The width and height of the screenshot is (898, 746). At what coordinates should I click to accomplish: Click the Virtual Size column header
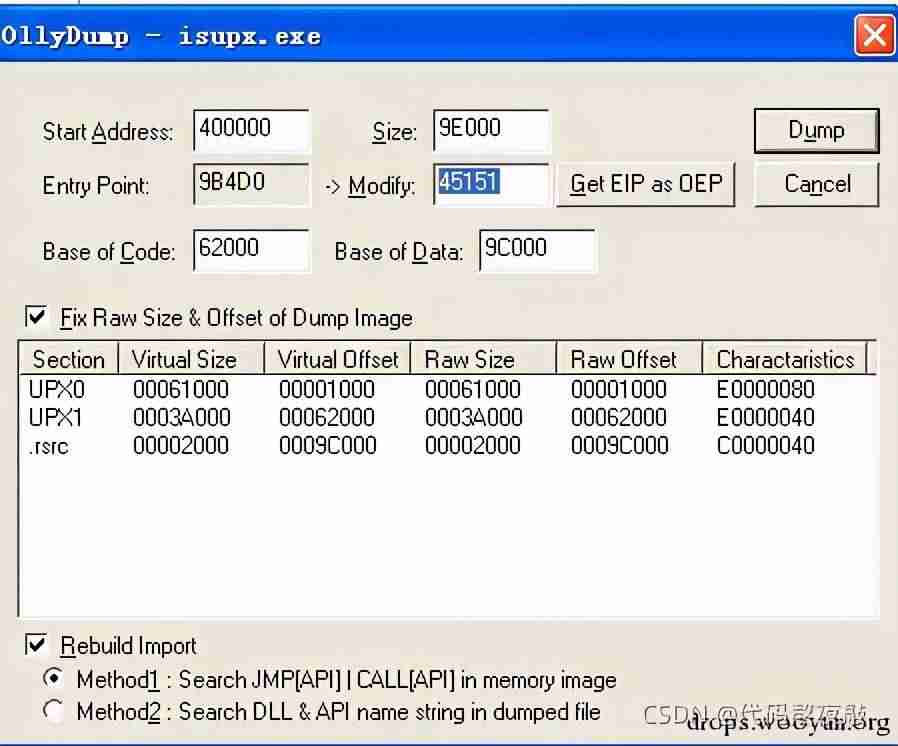[x=191, y=358]
